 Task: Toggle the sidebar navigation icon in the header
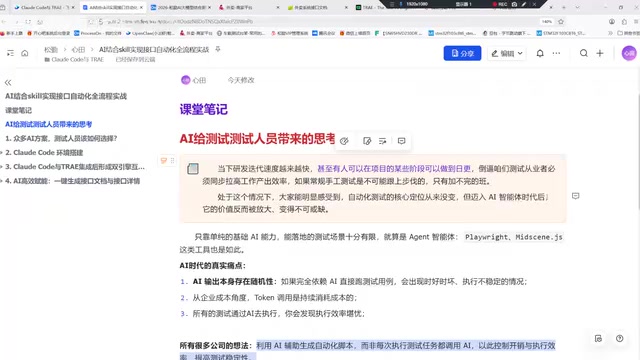pos(10,53)
